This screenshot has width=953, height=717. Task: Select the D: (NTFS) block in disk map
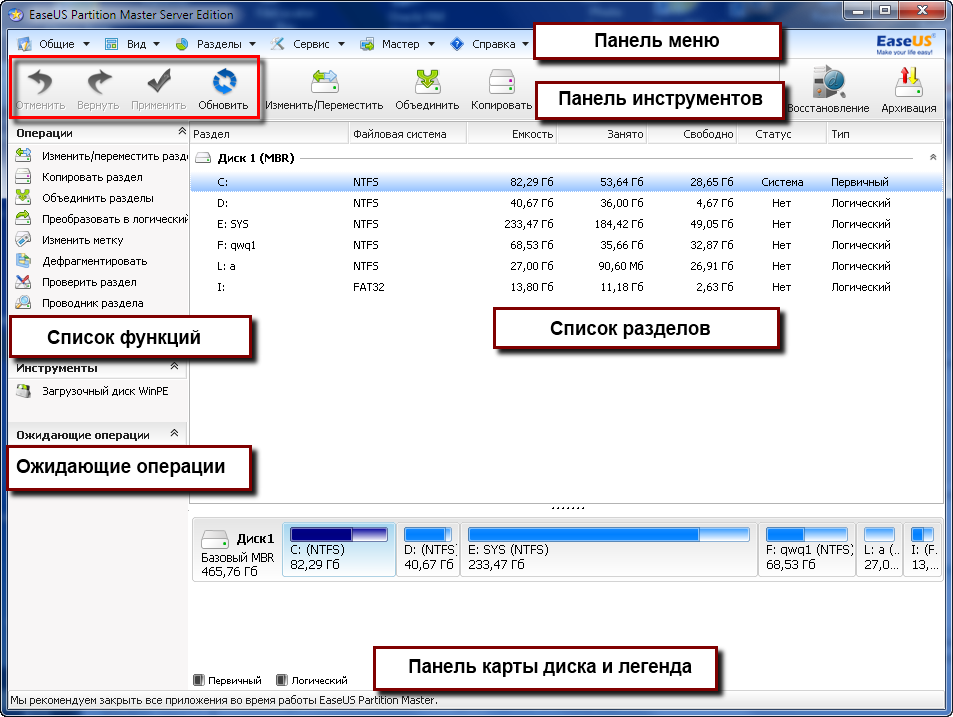428,550
